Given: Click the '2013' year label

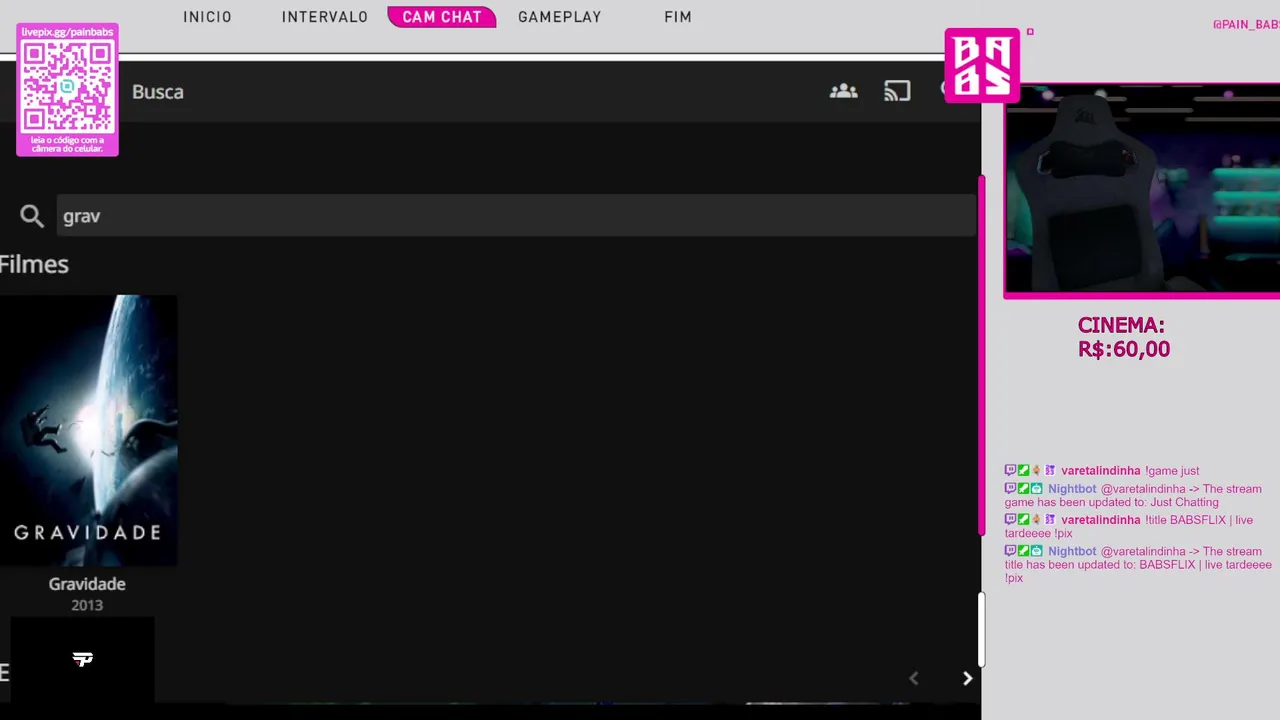Looking at the screenshot, I should click(87, 605).
